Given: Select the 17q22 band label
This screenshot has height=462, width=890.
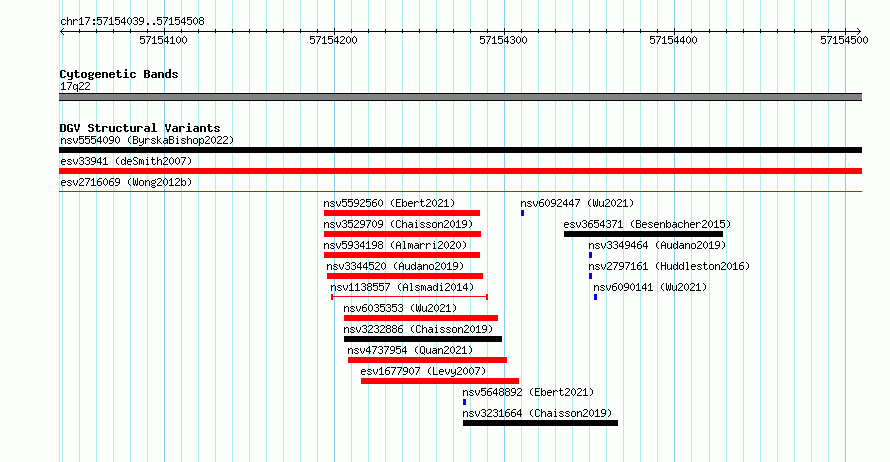Looking at the screenshot, I should pyautogui.click(x=75, y=86).
